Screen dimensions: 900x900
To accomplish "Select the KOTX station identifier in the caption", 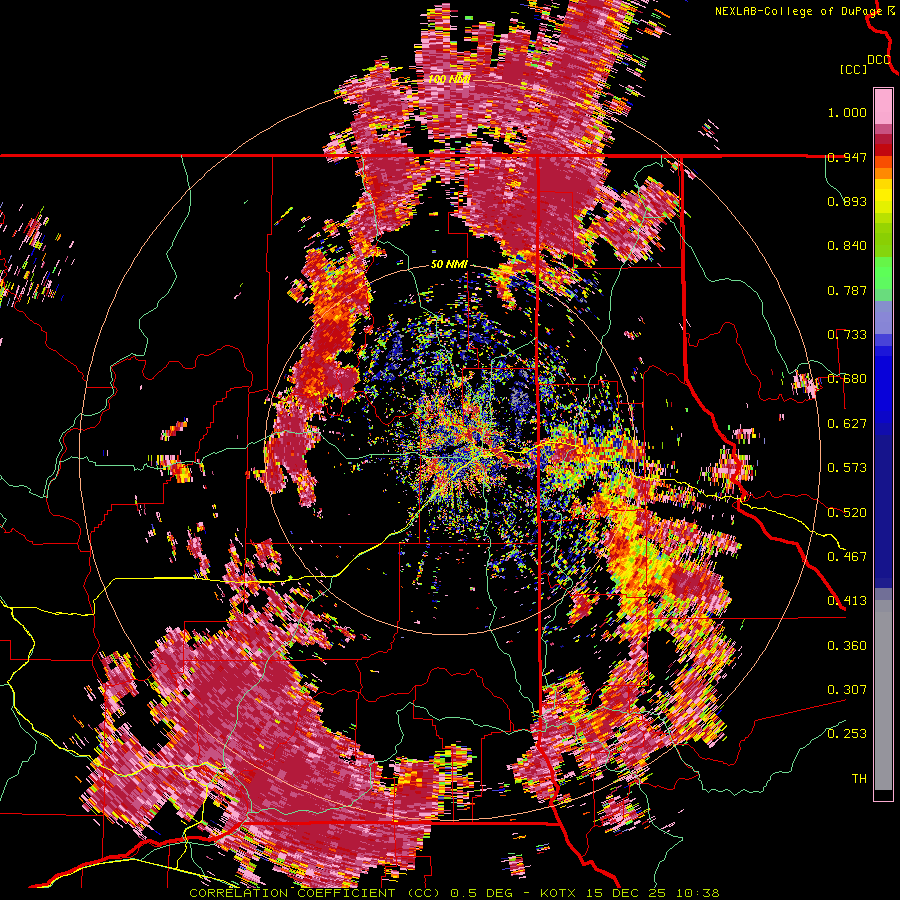I will 560,893.
